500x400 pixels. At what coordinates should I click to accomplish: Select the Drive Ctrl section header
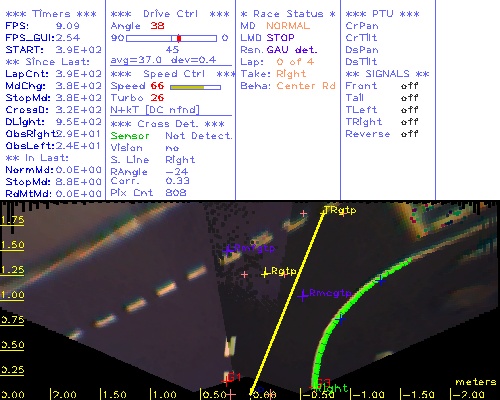coord(170,14)
